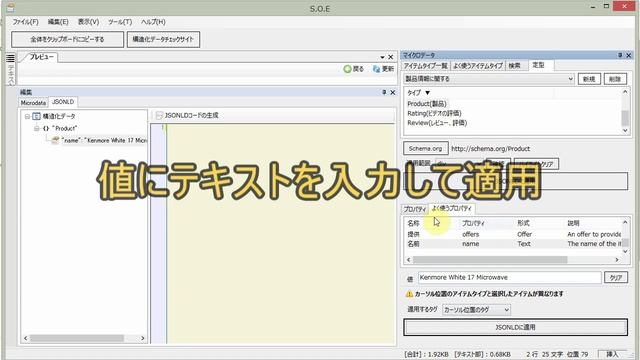Click the JSONLDコードの生成 document icon
The image size is (640, 360).
pos(159,116)
